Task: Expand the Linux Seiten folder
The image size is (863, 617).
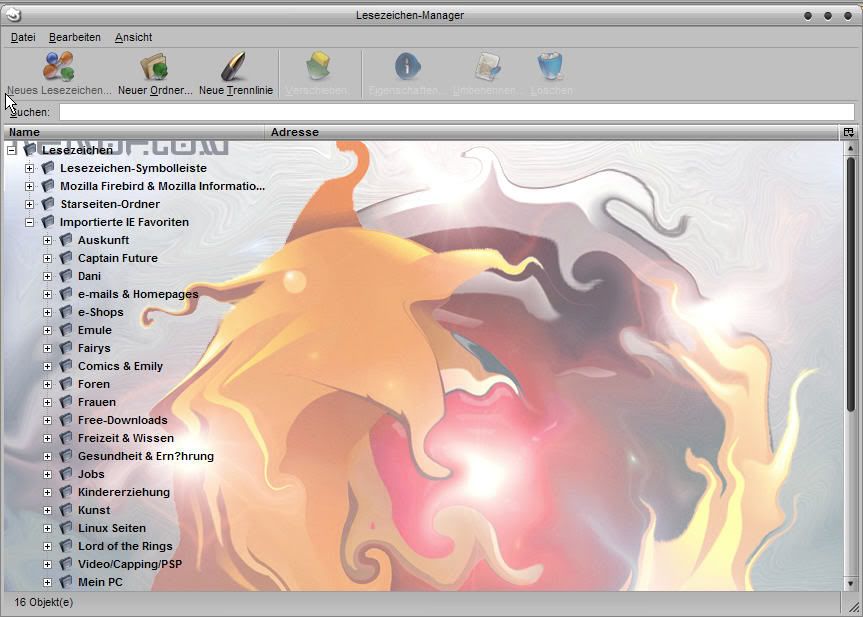Action: [x=47, y=528]
